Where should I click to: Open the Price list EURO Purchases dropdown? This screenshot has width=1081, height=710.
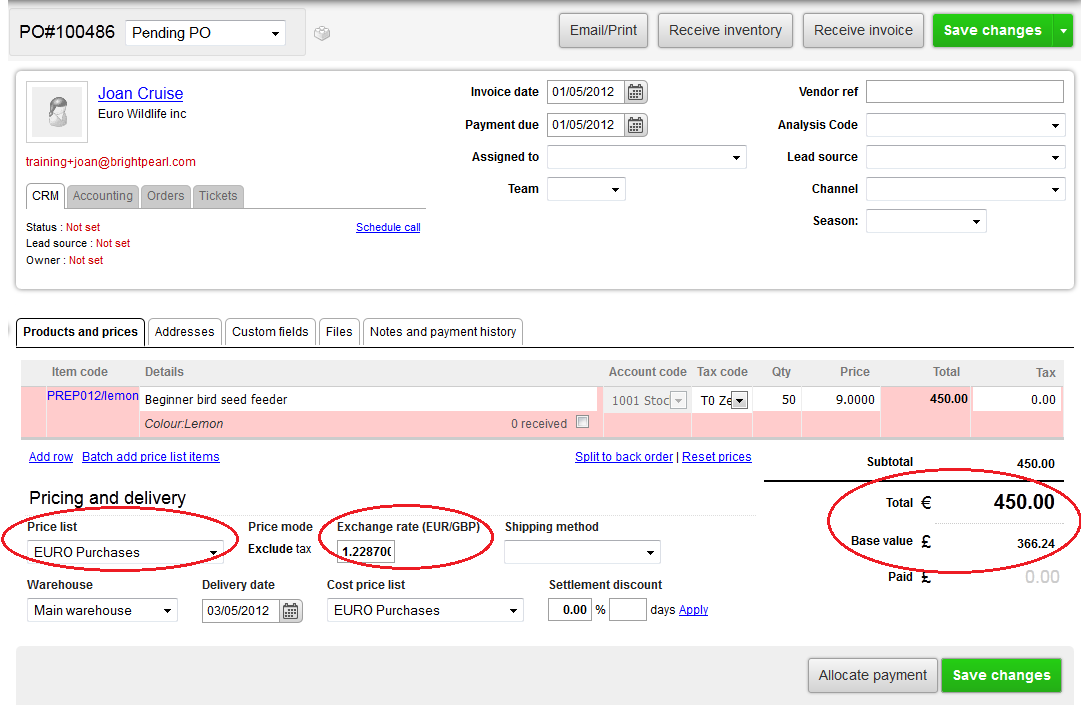[125, 552]
